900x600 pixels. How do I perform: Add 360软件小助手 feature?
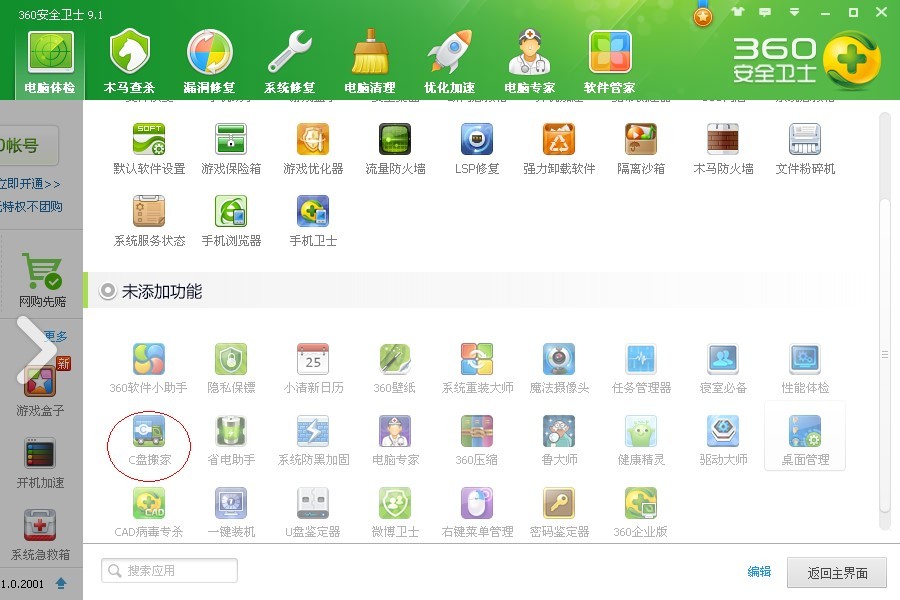pos(149,367)
